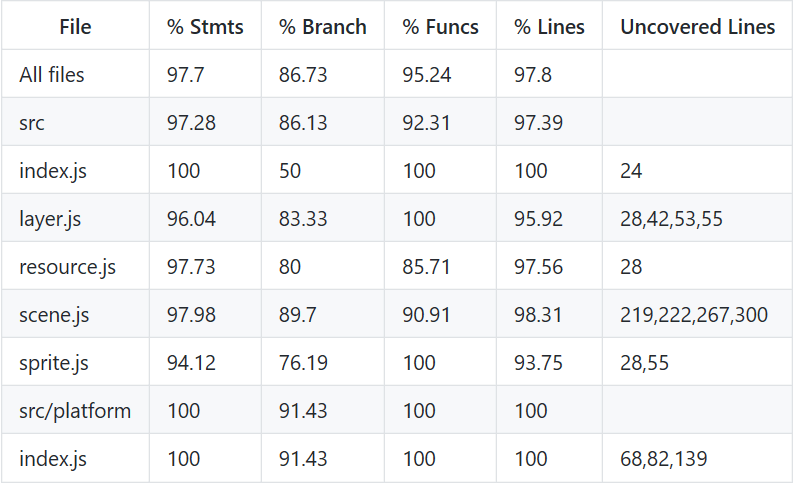
Task: Select the resource.js file name
Action: (68, 267)
